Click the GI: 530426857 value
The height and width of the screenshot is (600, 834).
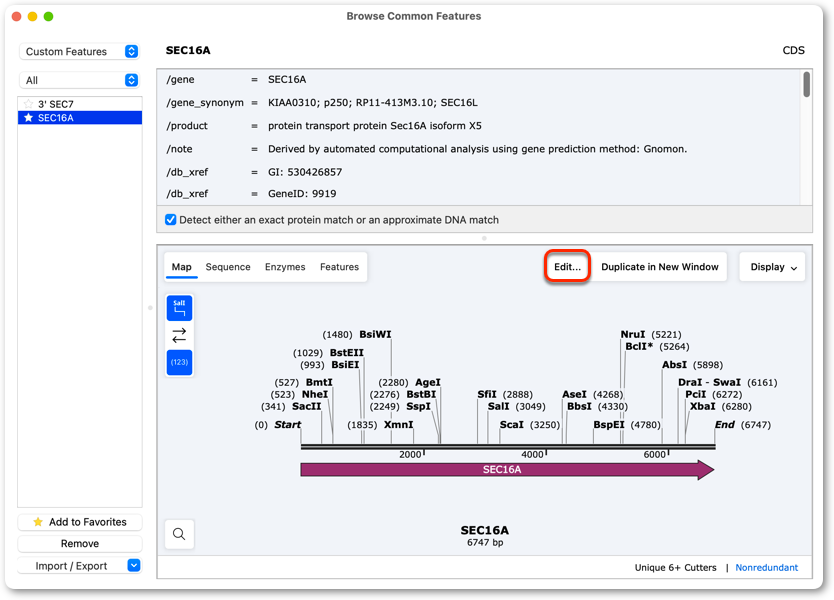pyautogui.click(x=305, y=172)
